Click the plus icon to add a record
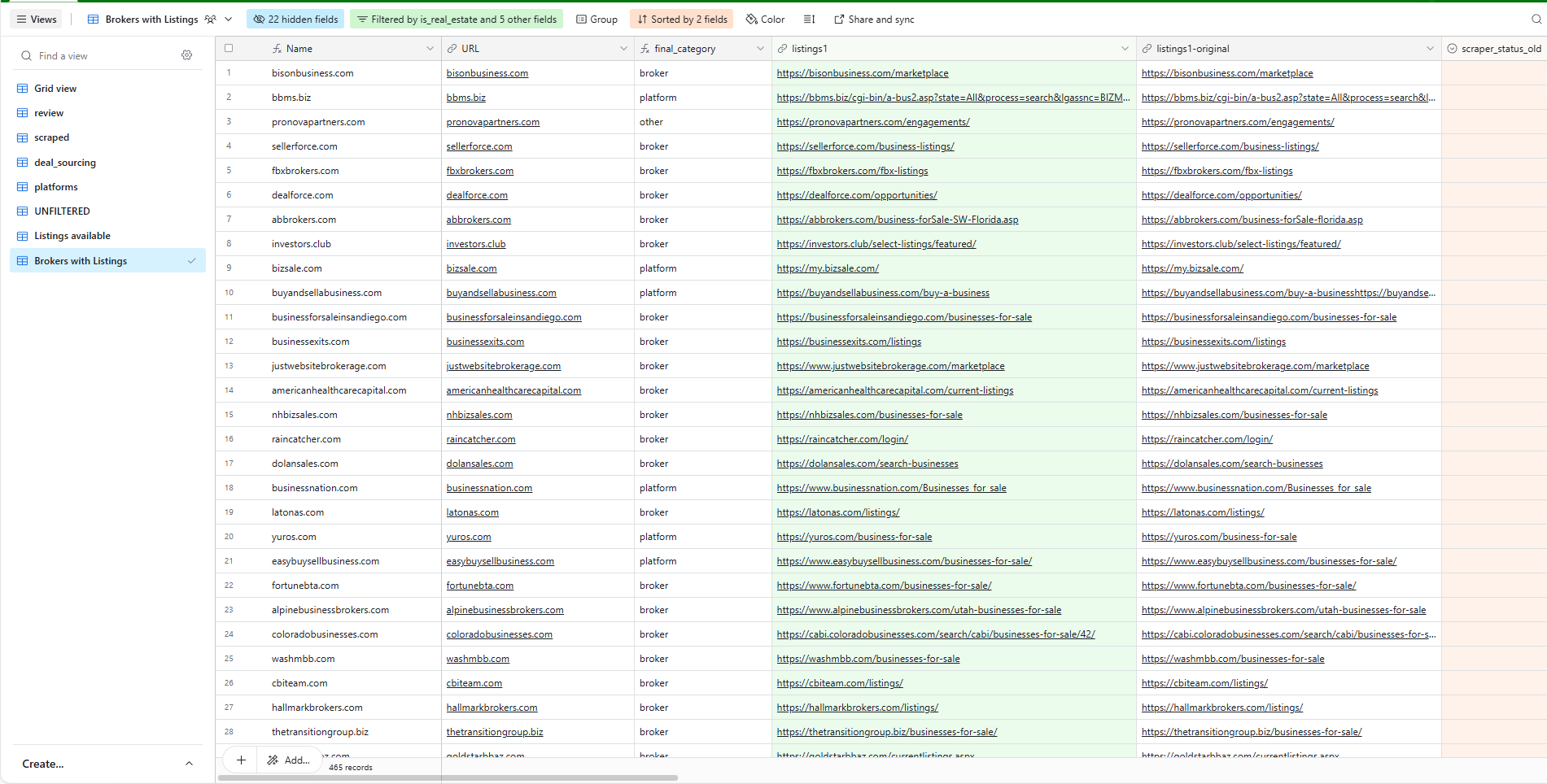Screen dimensions: 1547x784 pos(241,760)
